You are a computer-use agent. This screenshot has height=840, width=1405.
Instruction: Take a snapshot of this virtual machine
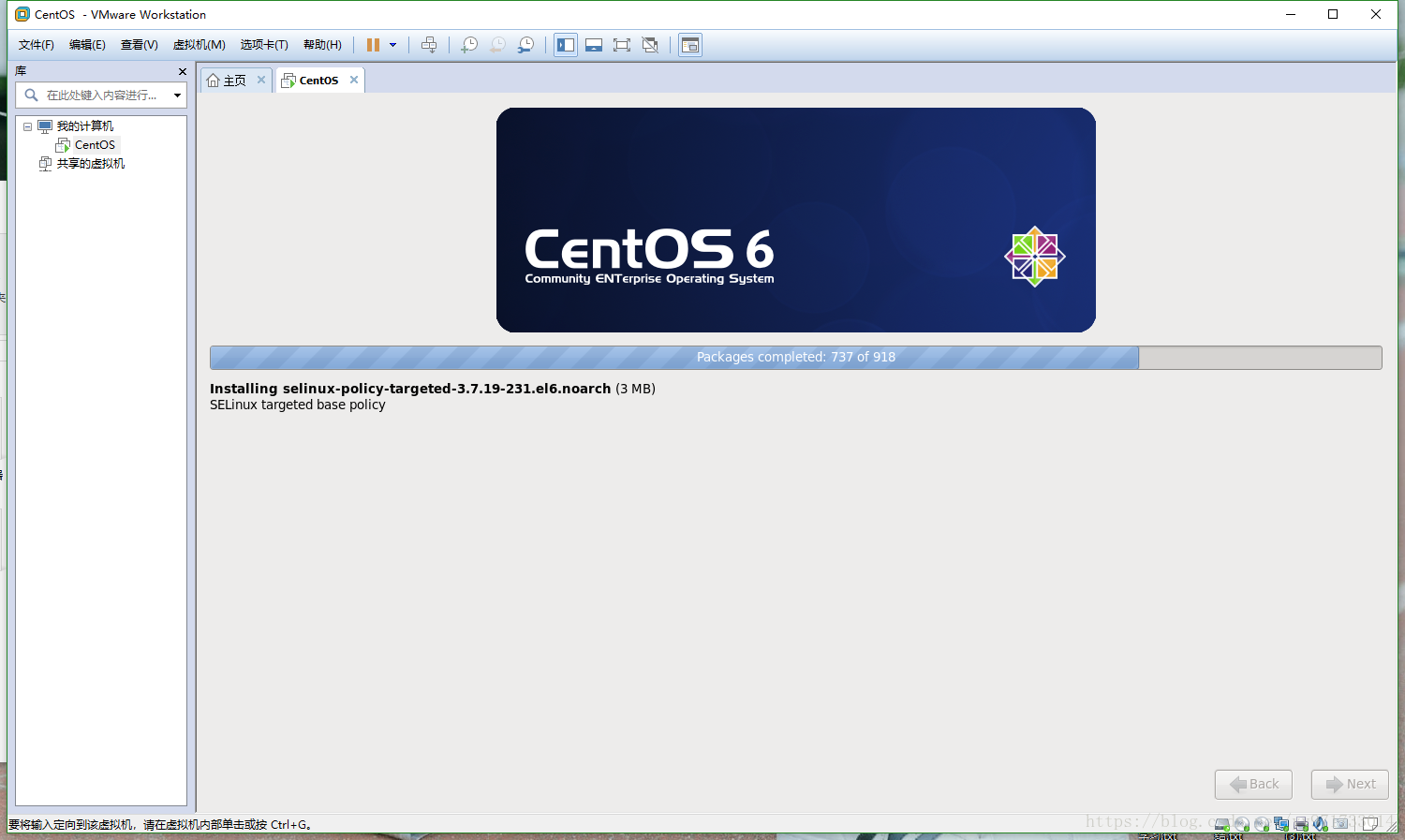pos(469,45)
